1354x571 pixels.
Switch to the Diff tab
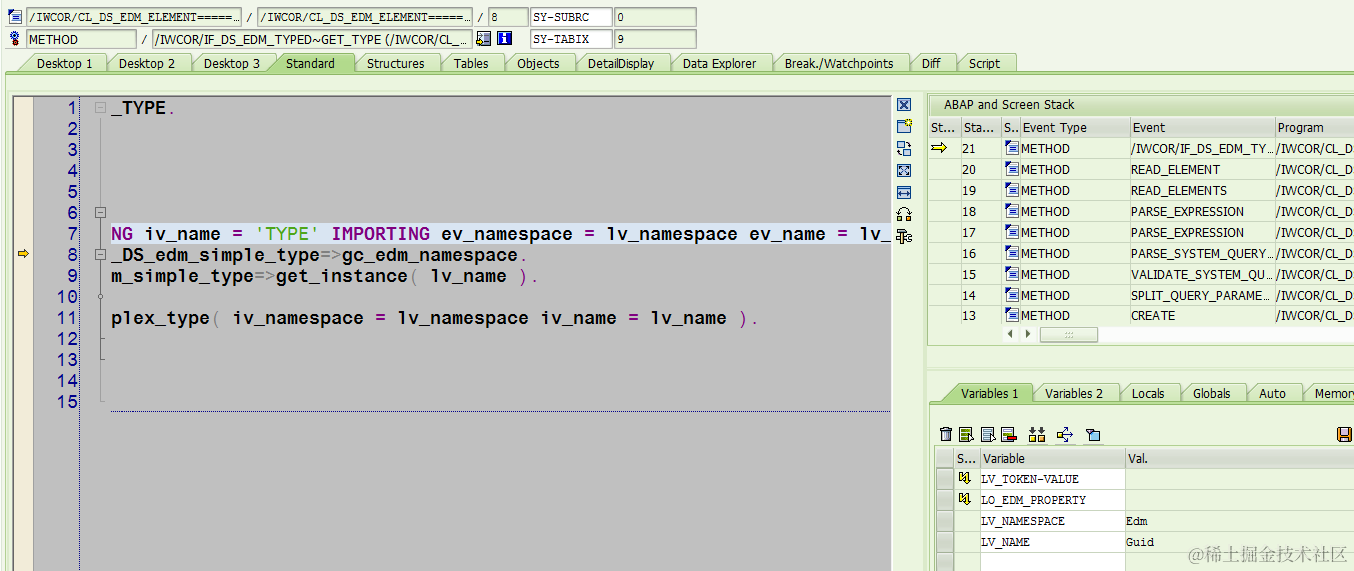coord(931,63)
